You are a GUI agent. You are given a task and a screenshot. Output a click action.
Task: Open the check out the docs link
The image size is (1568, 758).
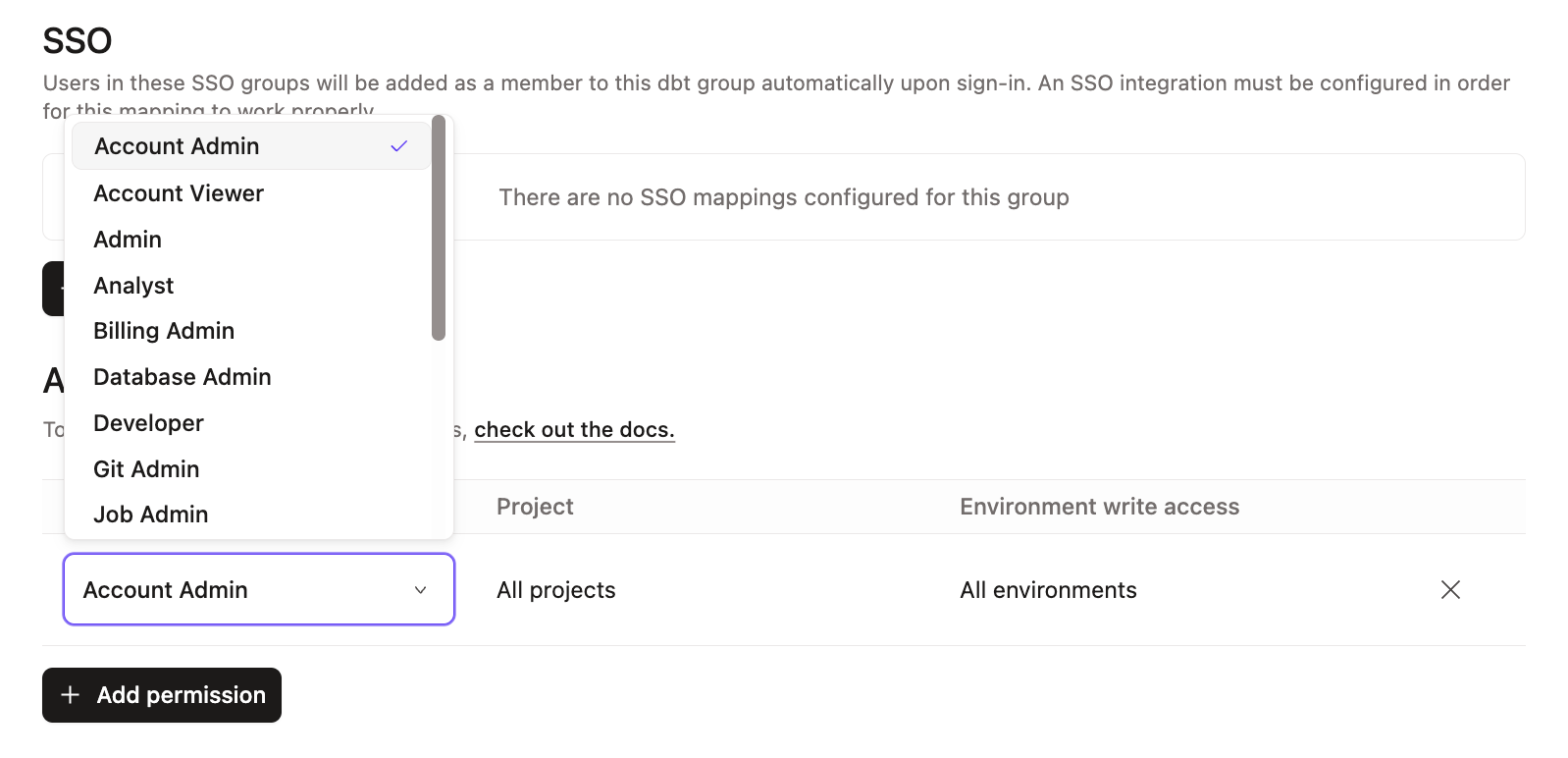575,429
